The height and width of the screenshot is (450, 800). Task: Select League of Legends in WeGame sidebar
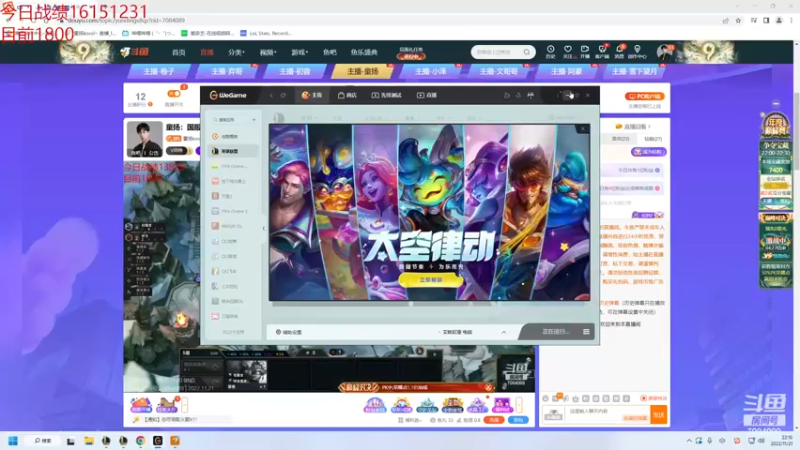(x=234, y=152)
